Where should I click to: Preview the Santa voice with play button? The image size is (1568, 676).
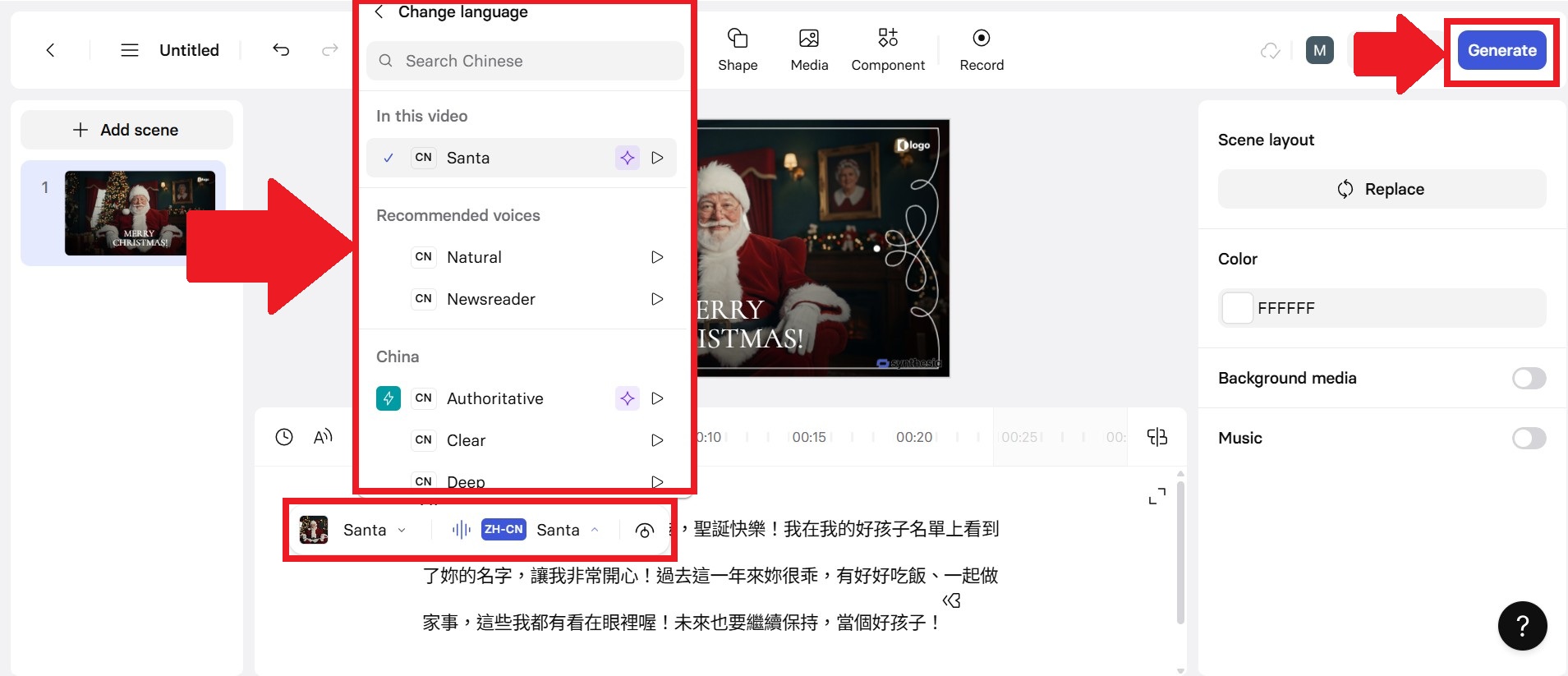657,158
